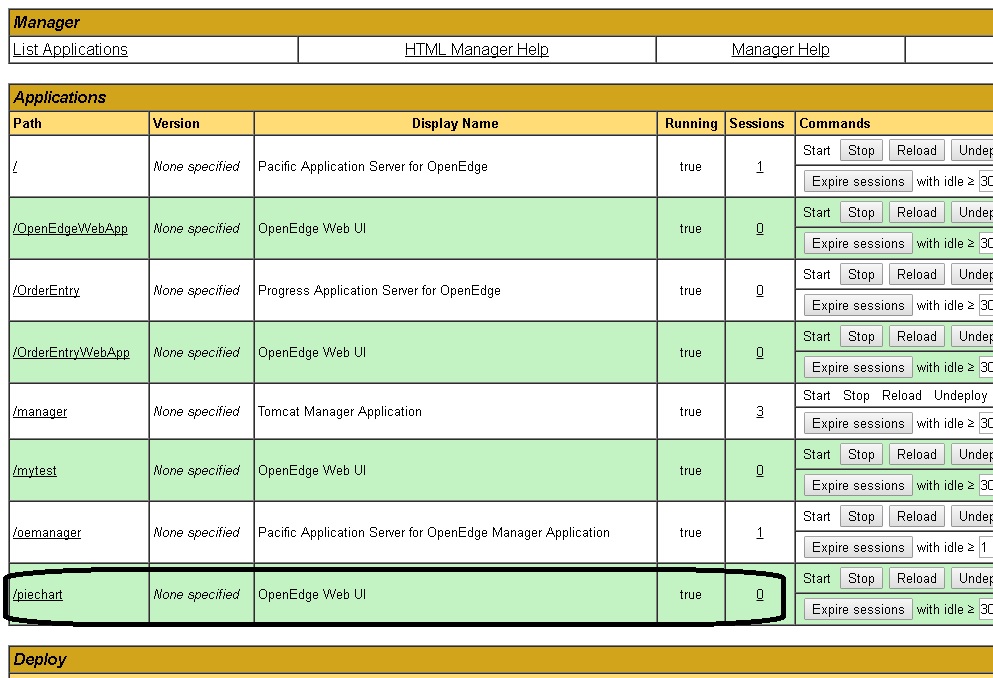Expire sessions for /OrderEntry
This screenshot has width=993, height=678.
pos(858,306)
